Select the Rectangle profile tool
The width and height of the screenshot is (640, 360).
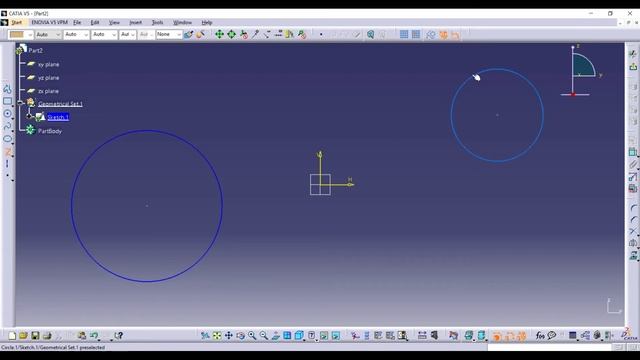(7, 101)
